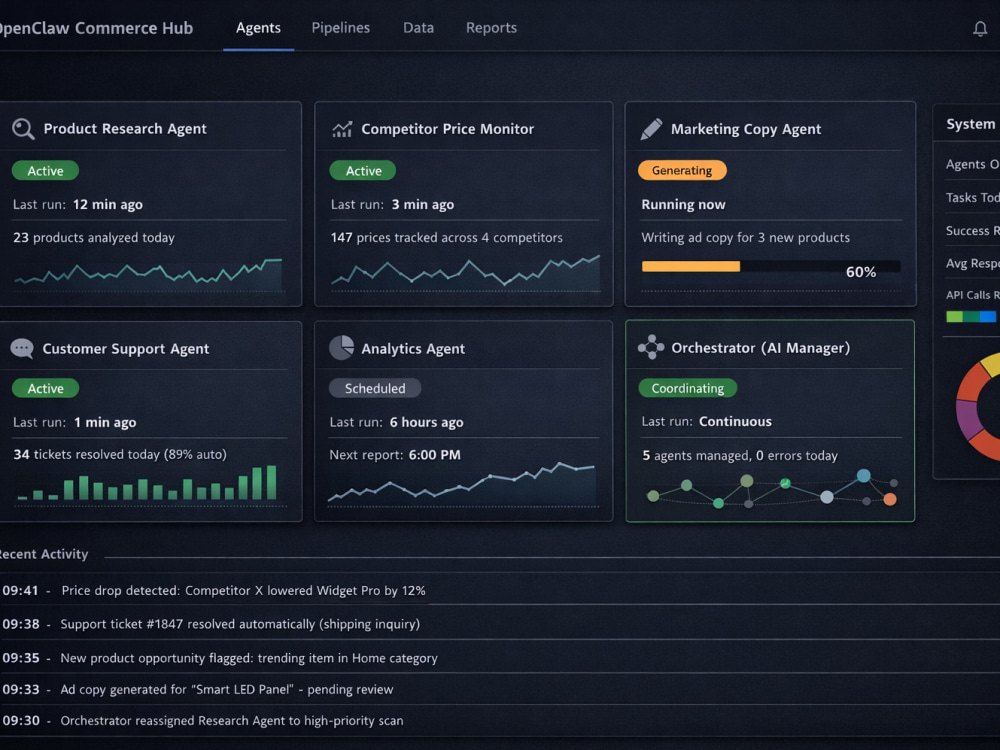Image resolution: width=1000 pixels, height=750 pixels.
Task: Open the Customer Support Agent title
Action: (x=126, y=349)
